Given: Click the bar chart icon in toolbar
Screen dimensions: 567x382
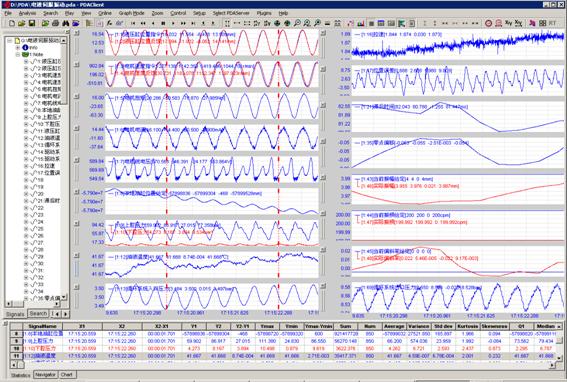Looking at the screenshot, I should pos(361,23).
